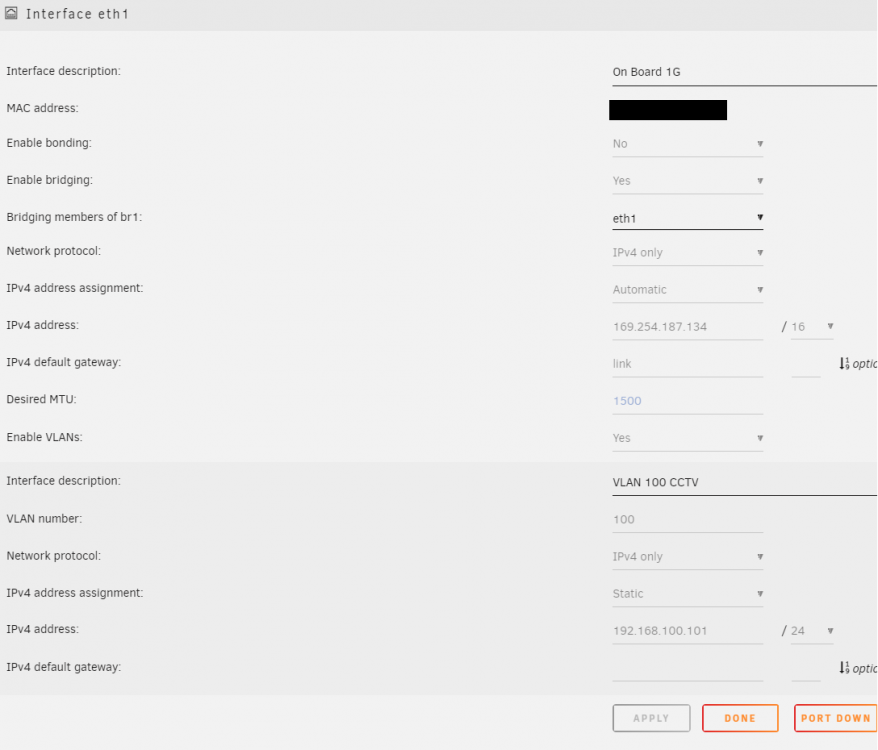Click eth1 gateway metric field

806,365
